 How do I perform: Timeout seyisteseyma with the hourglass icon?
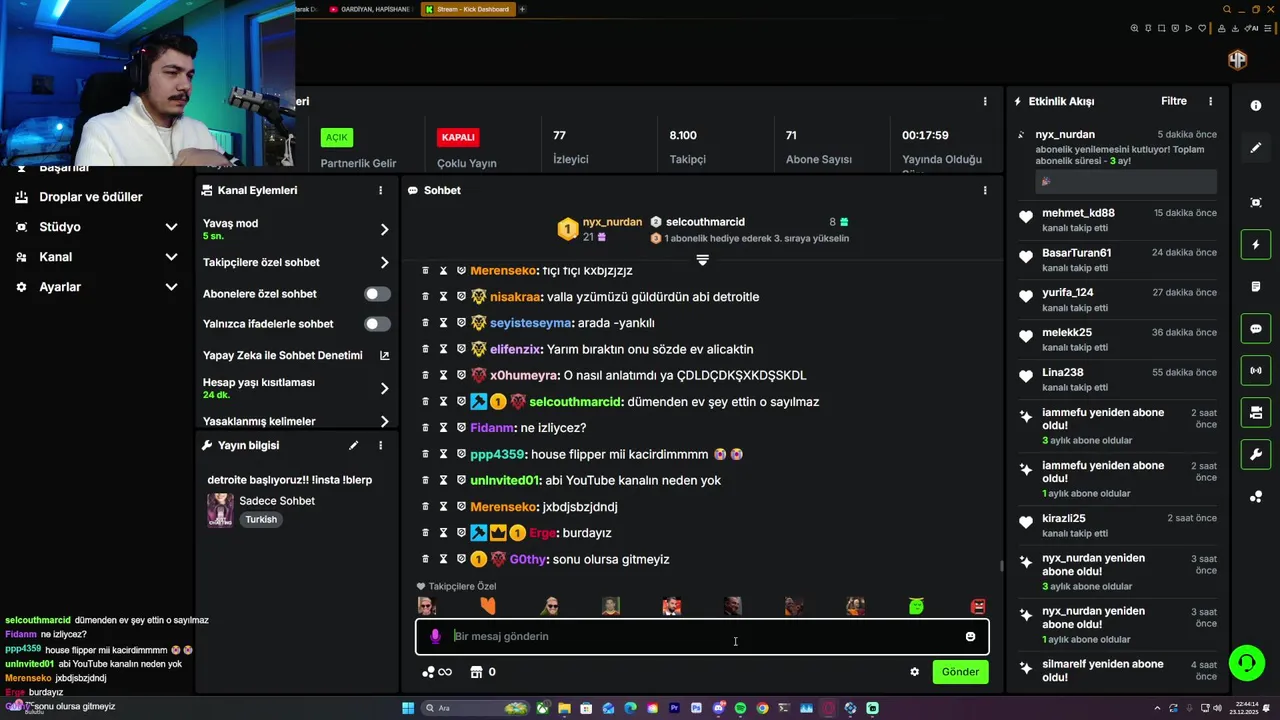point(443,323)
